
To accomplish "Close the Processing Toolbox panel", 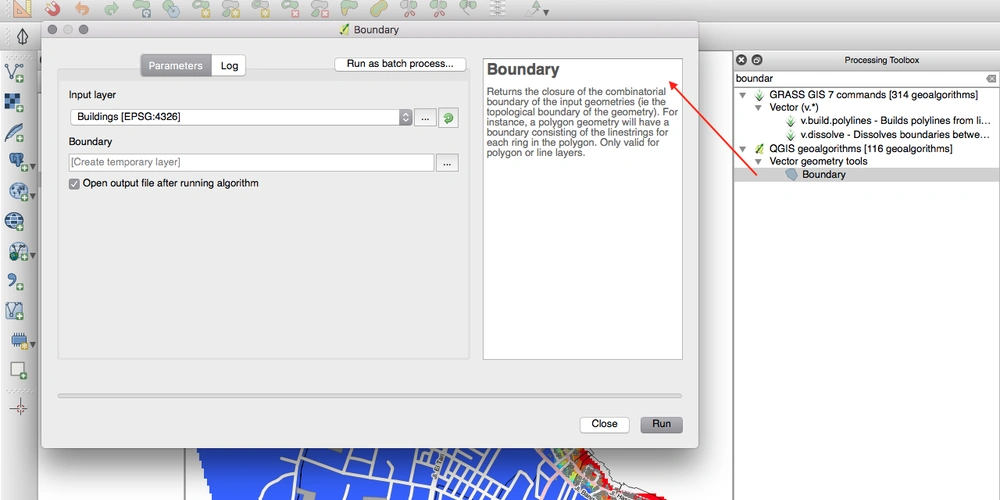I will tap(741, 60).
